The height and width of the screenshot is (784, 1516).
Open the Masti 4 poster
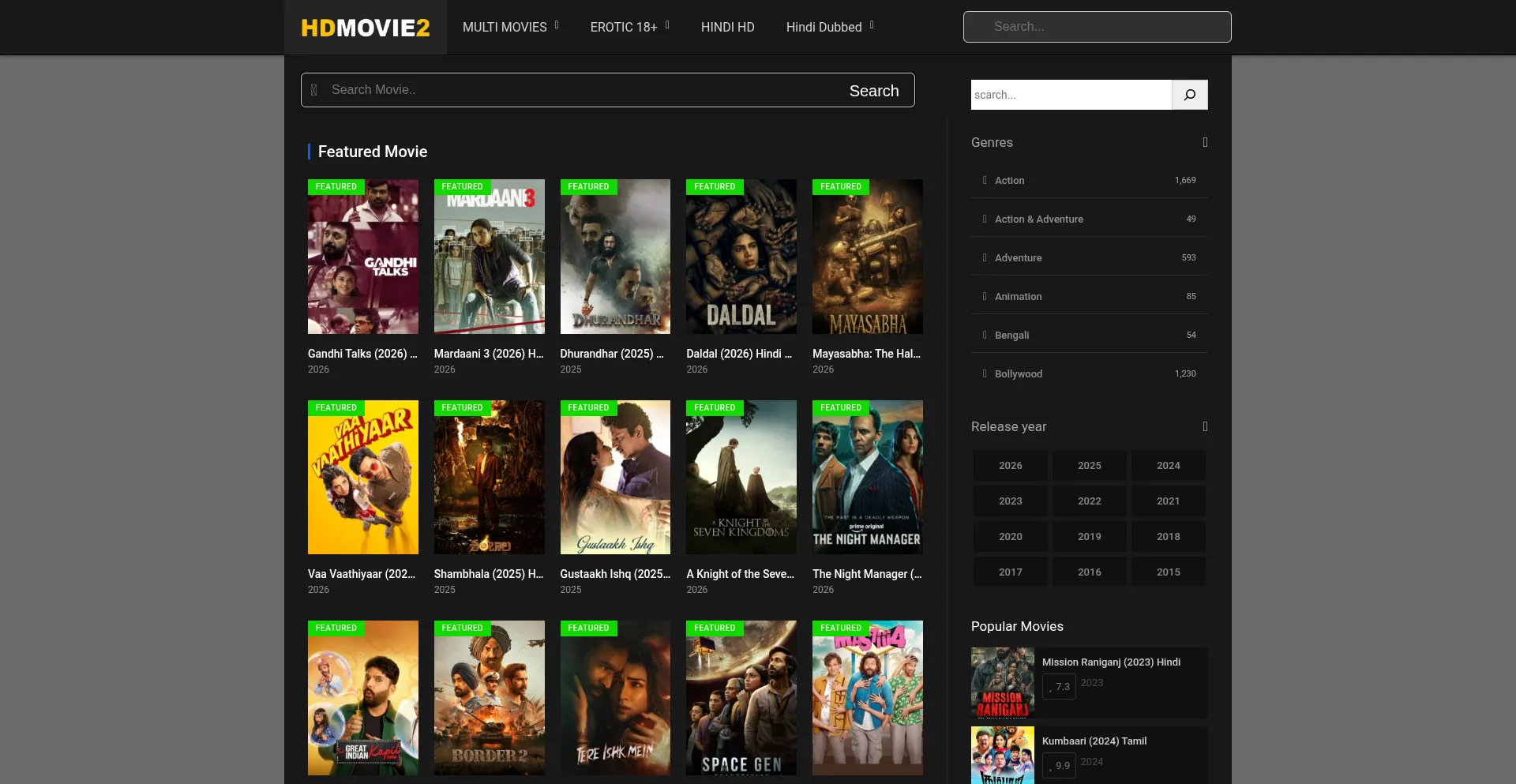868,698
